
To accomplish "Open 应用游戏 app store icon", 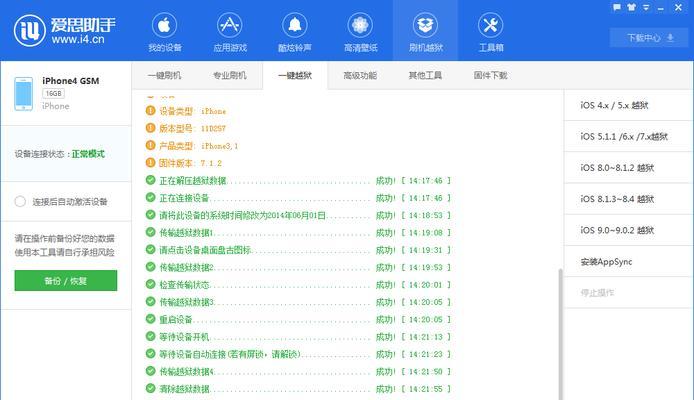I will click(x=229, y=25).
